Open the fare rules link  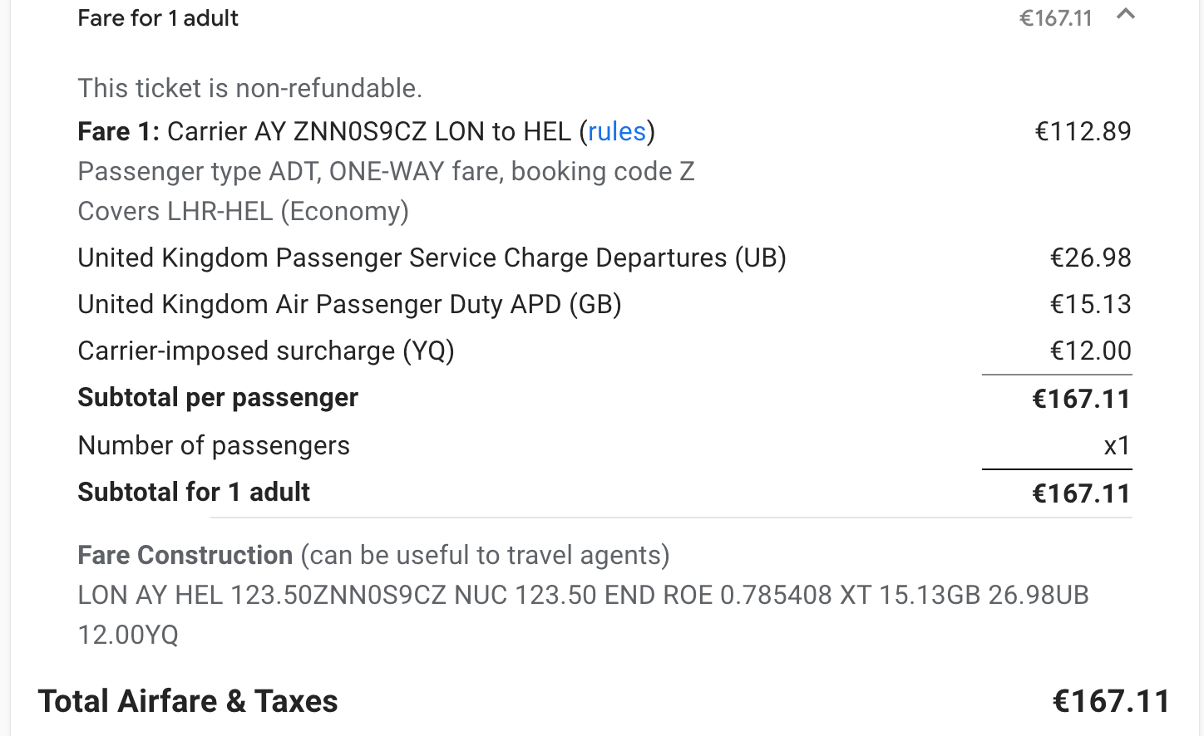point(617,132)
